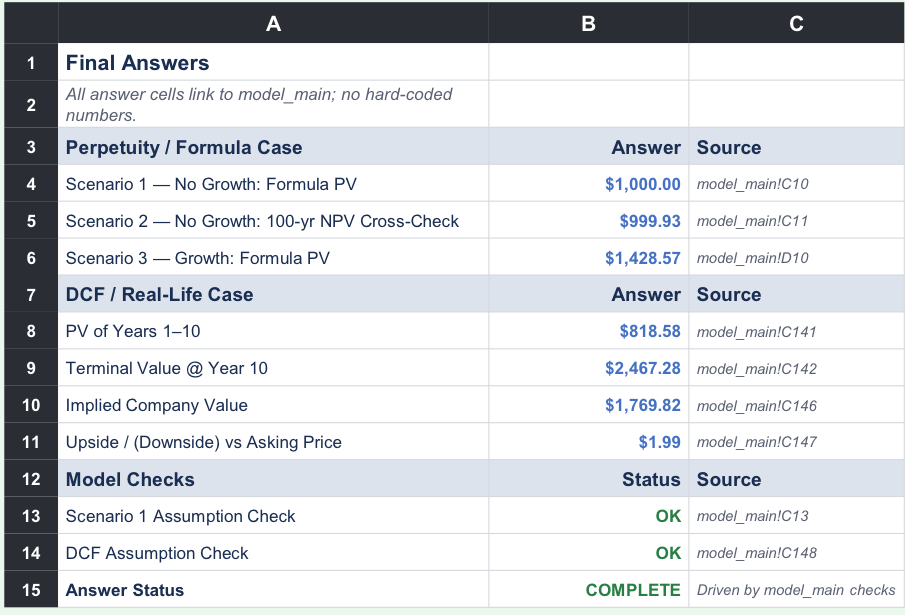
Task: Click 'Scenario 3 — Growth: Formula PV' cell
Action: tap(273, 258)
